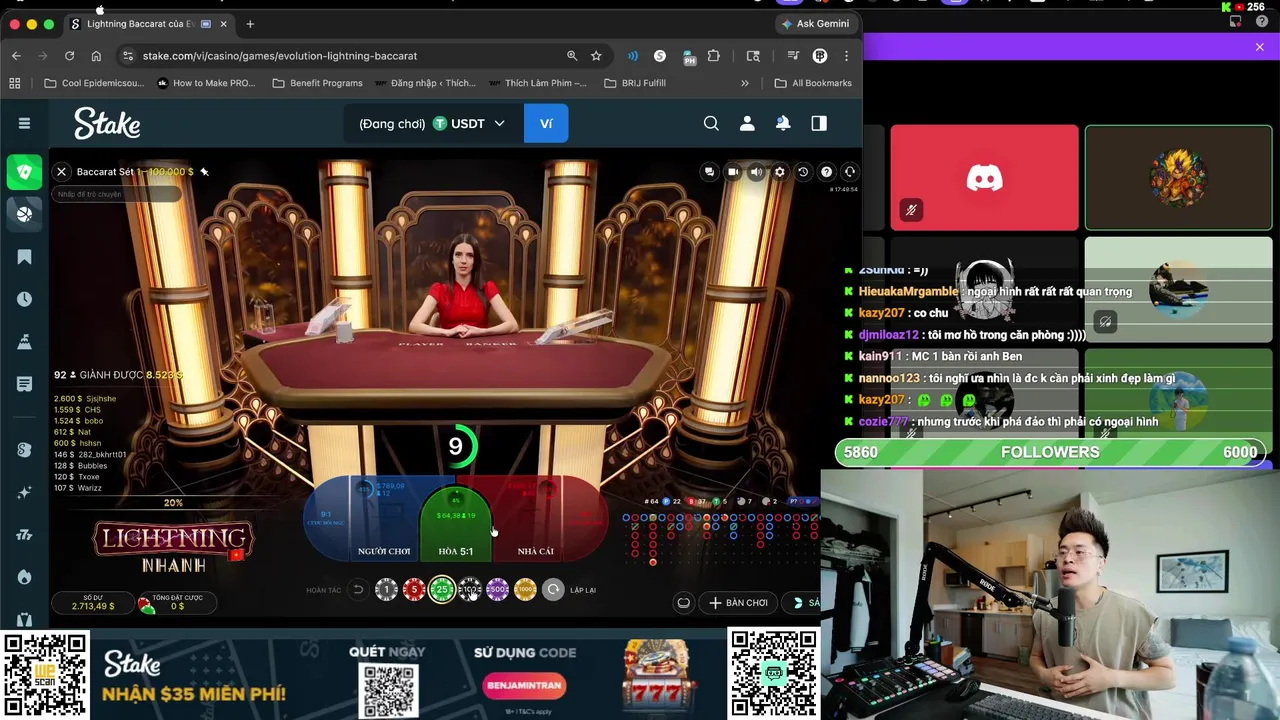
Task: Close the purple banner with X
Action: point(1259,47)
